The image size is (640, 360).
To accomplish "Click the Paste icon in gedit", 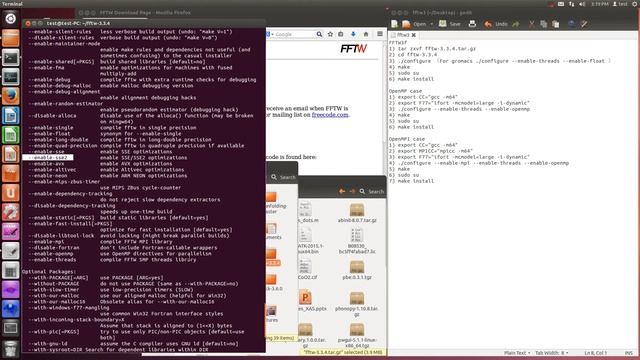I will (556, 24).
